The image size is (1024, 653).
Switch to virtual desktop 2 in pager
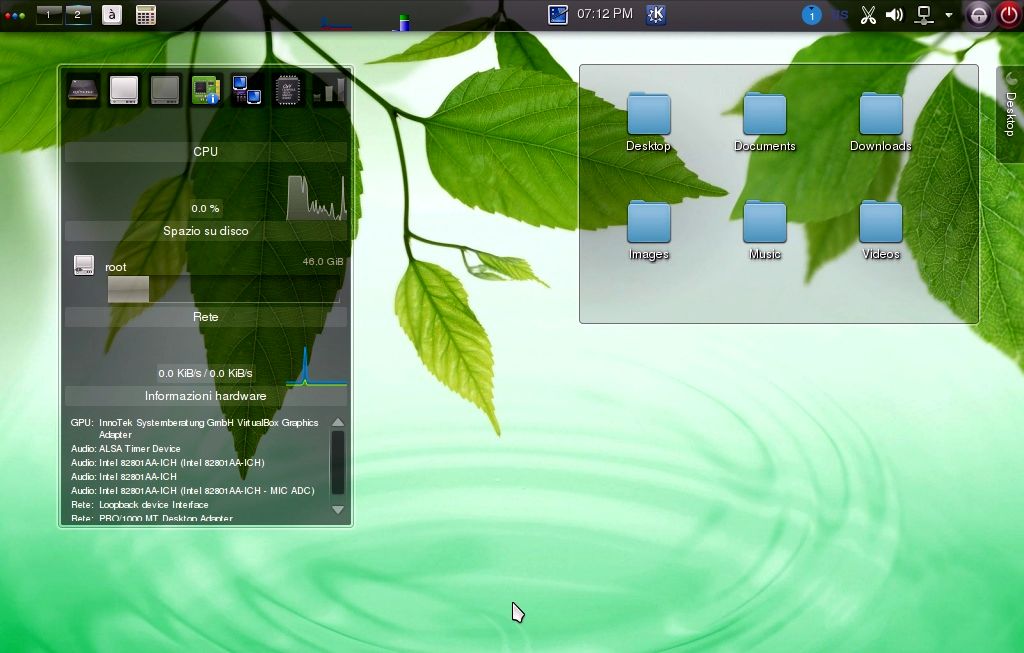point(78,14)
